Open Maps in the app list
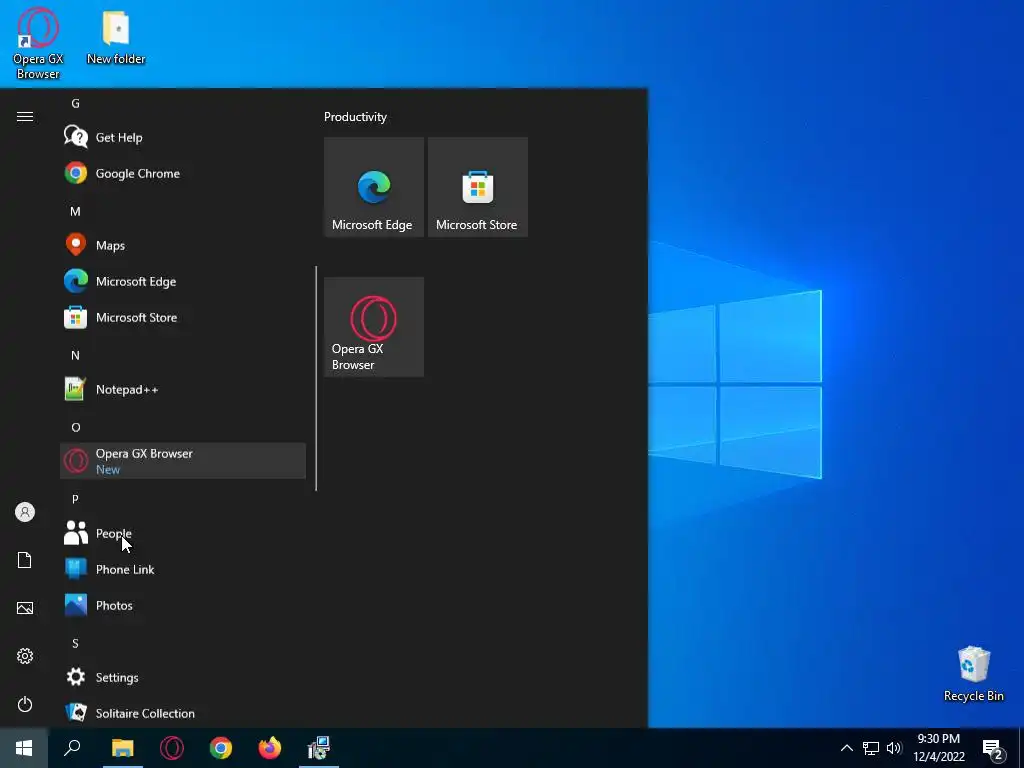This screenshot has height=768, width=1024. pos(183,245)
